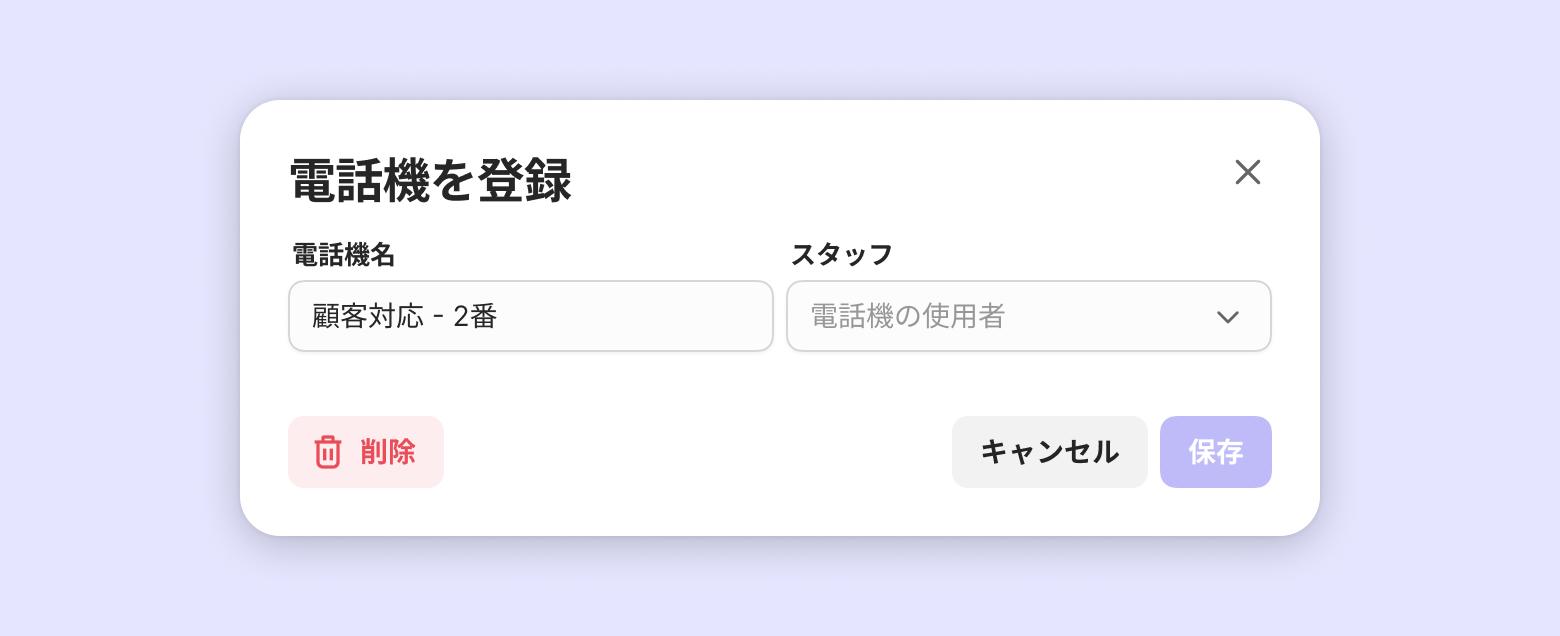Click the chevron arrow in the スタッフ field
Viewport: 1560px width, 636px height.
pyautogui.click(x=1227, y=317)
